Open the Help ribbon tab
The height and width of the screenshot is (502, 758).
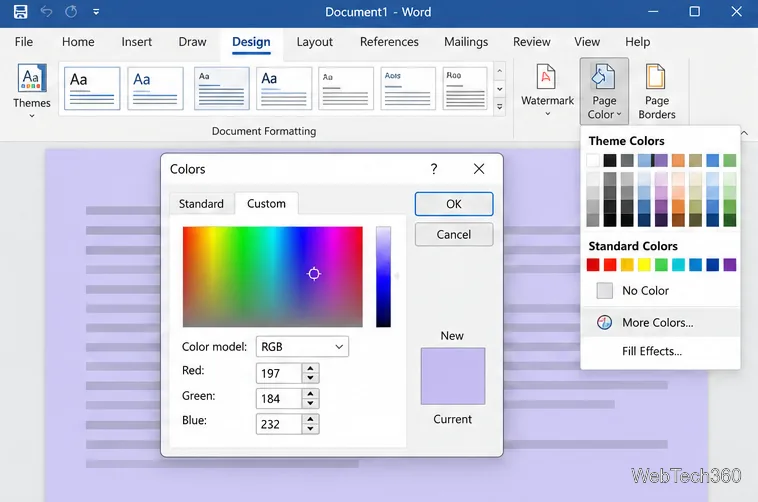[x=637, y=42]
